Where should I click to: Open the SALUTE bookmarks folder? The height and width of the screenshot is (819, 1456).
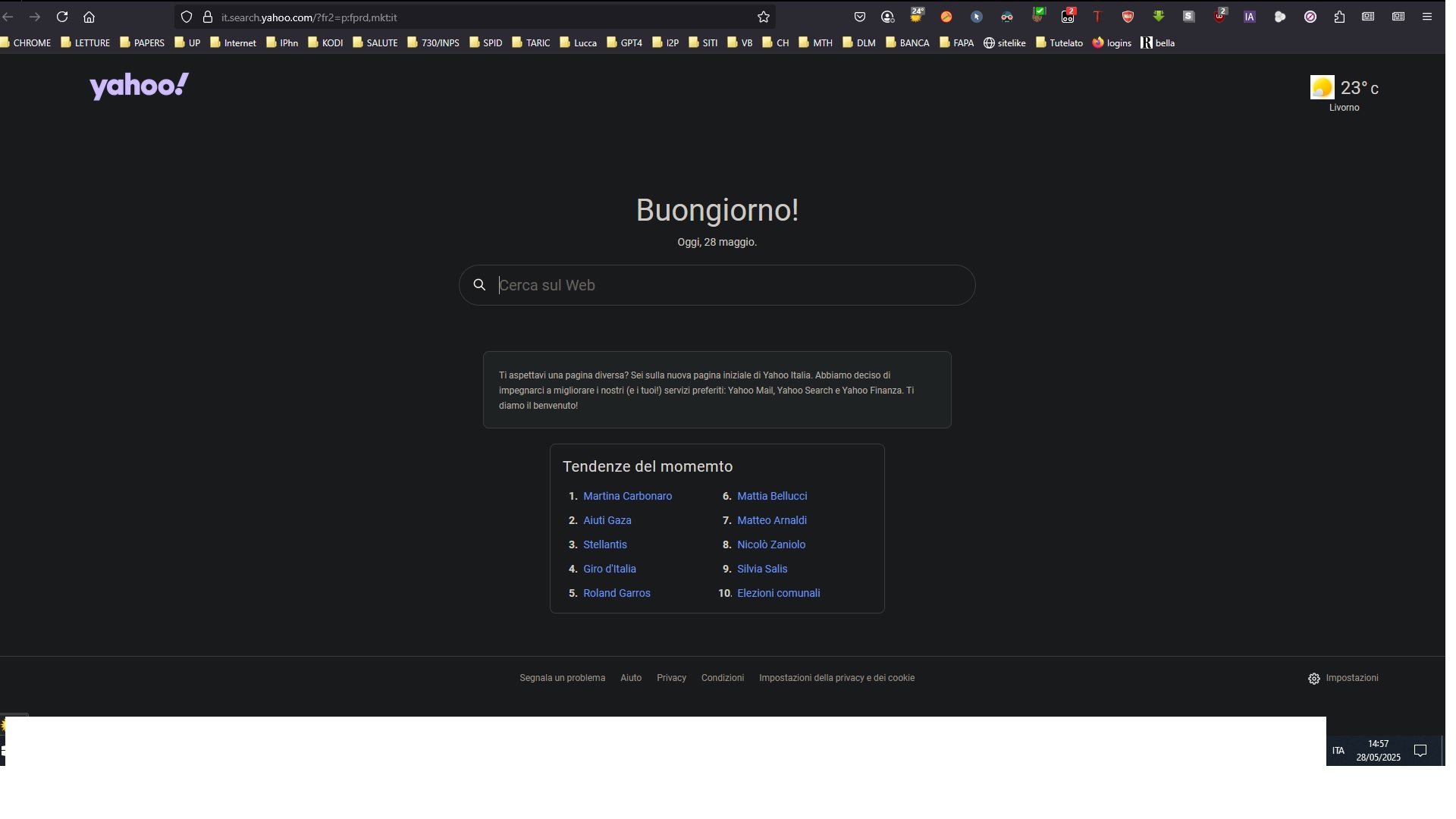(375, 43)
